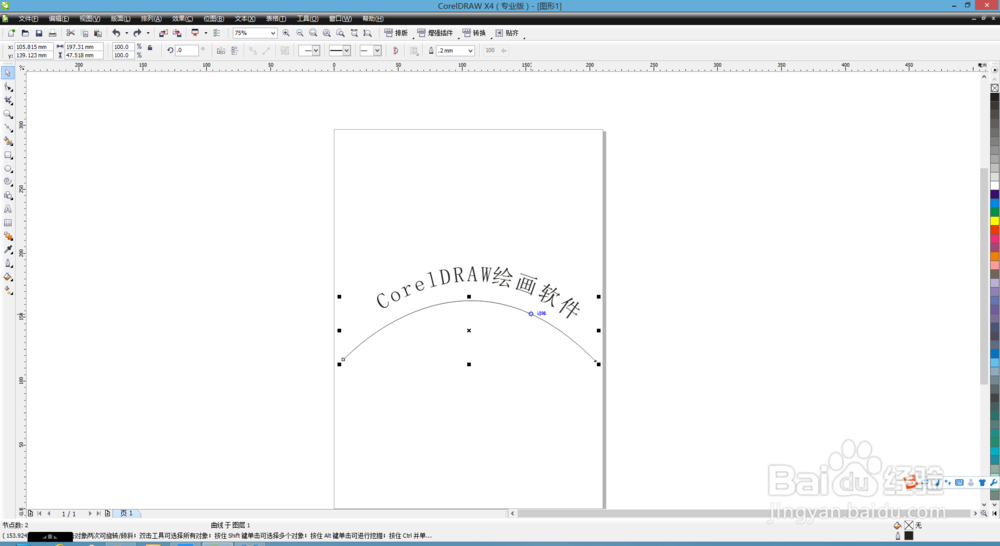The height and width of the screenshot is (546, 1000).
Task: Select the Interactive Fill tool
Action: (x=8, y=290)
